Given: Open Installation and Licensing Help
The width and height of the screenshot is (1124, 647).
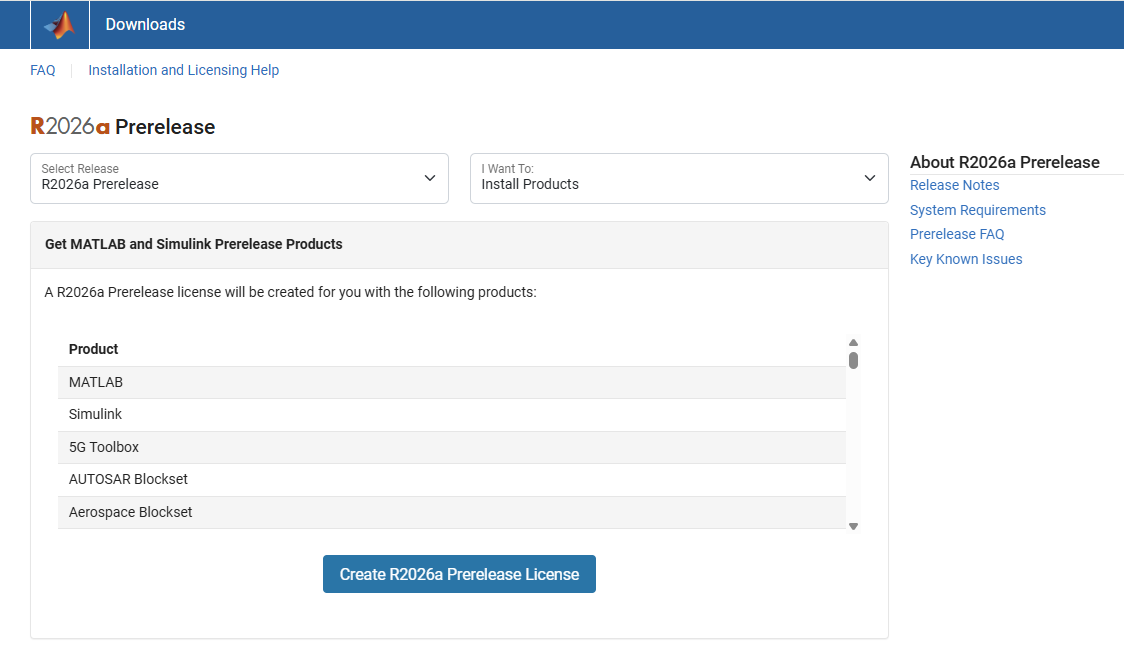Looking at the screenshot, I should (x=183, y=70).
